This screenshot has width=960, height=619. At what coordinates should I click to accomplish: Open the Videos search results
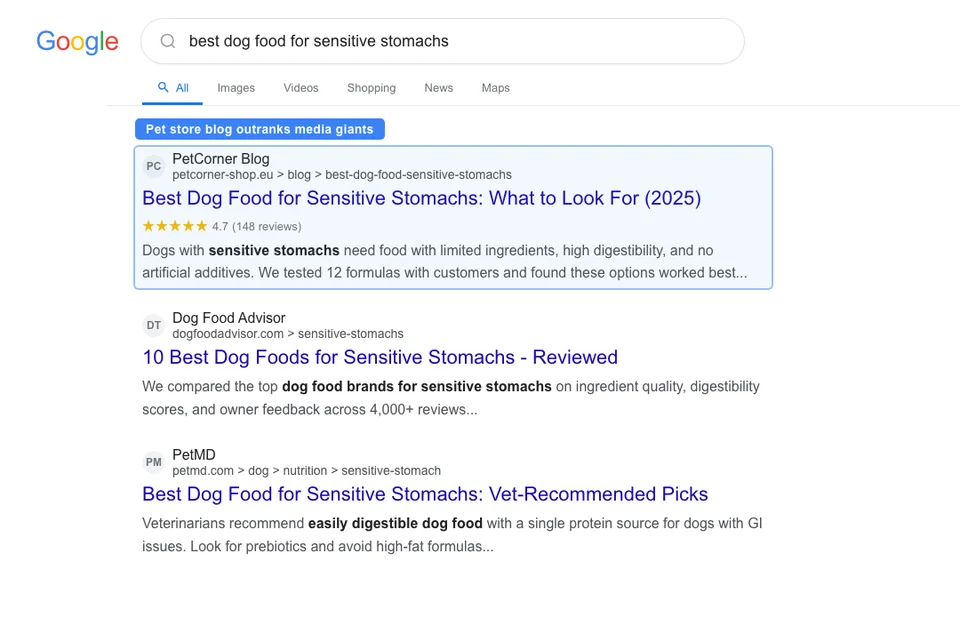pos(300,88)
